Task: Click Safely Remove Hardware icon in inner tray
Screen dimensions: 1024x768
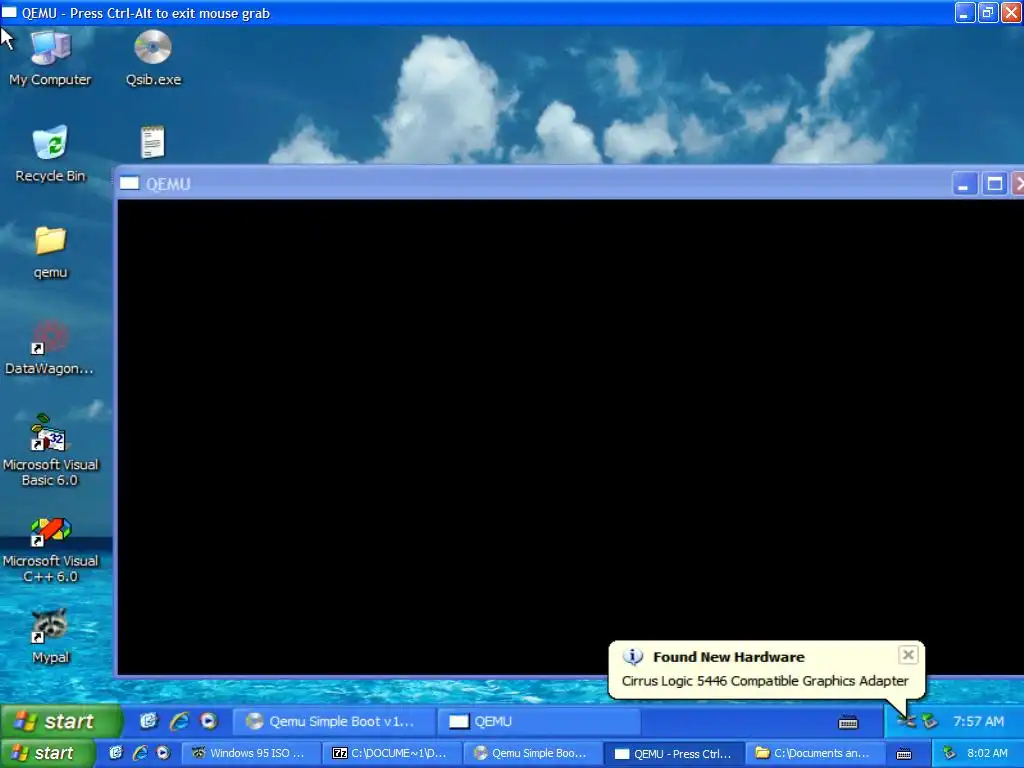Action: [929, 721]
